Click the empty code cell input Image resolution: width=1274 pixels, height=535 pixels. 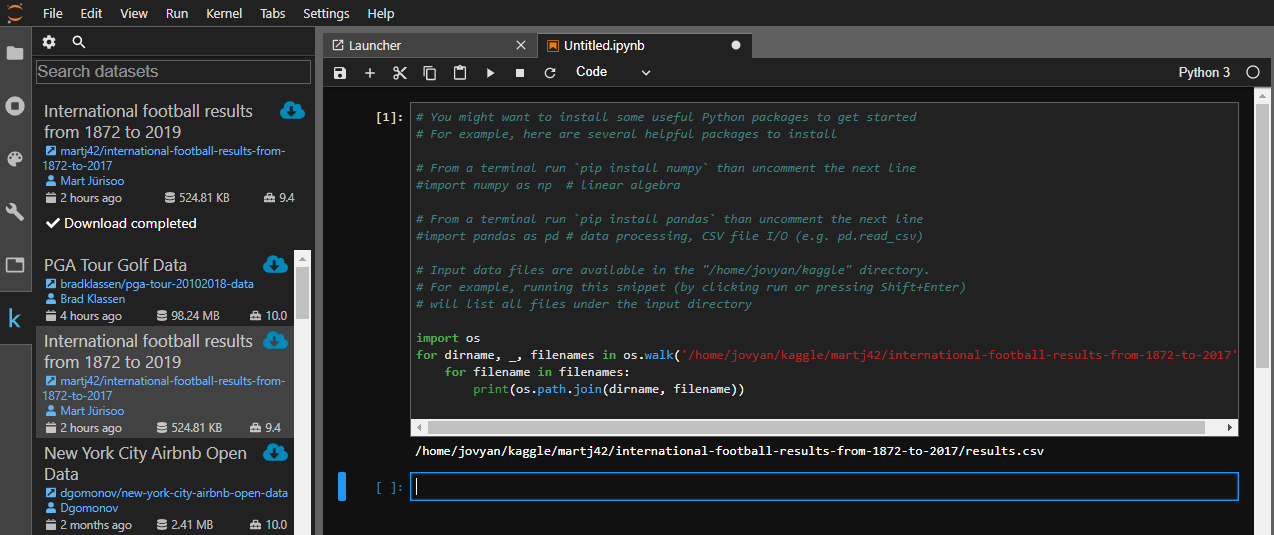[824, 487]
